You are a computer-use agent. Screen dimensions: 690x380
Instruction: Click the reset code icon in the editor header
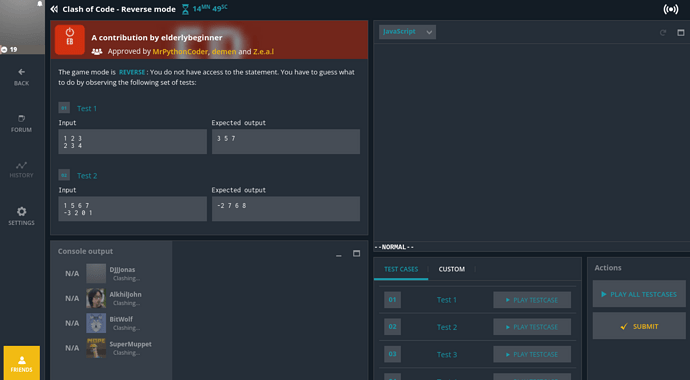(663, 33)
